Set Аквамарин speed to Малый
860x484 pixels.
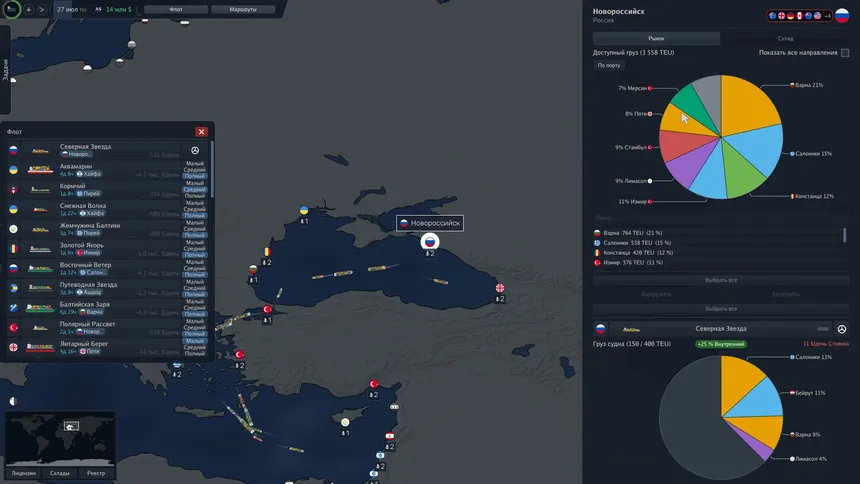pos(196,163)
